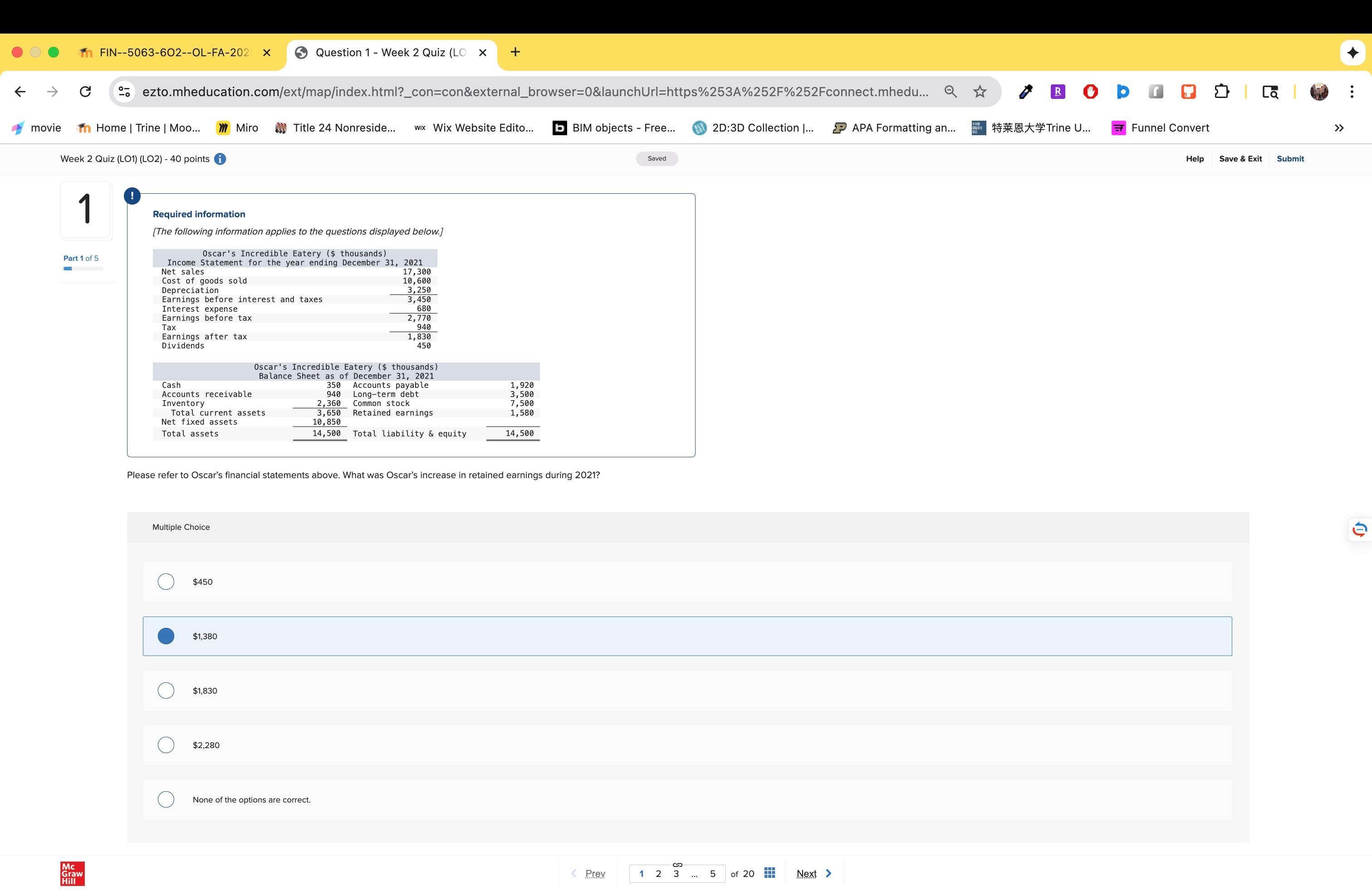Click the address bar URL field
The height and width of the screenshot is (891, 1372).
pyautogui.click(x=535, y=92)
